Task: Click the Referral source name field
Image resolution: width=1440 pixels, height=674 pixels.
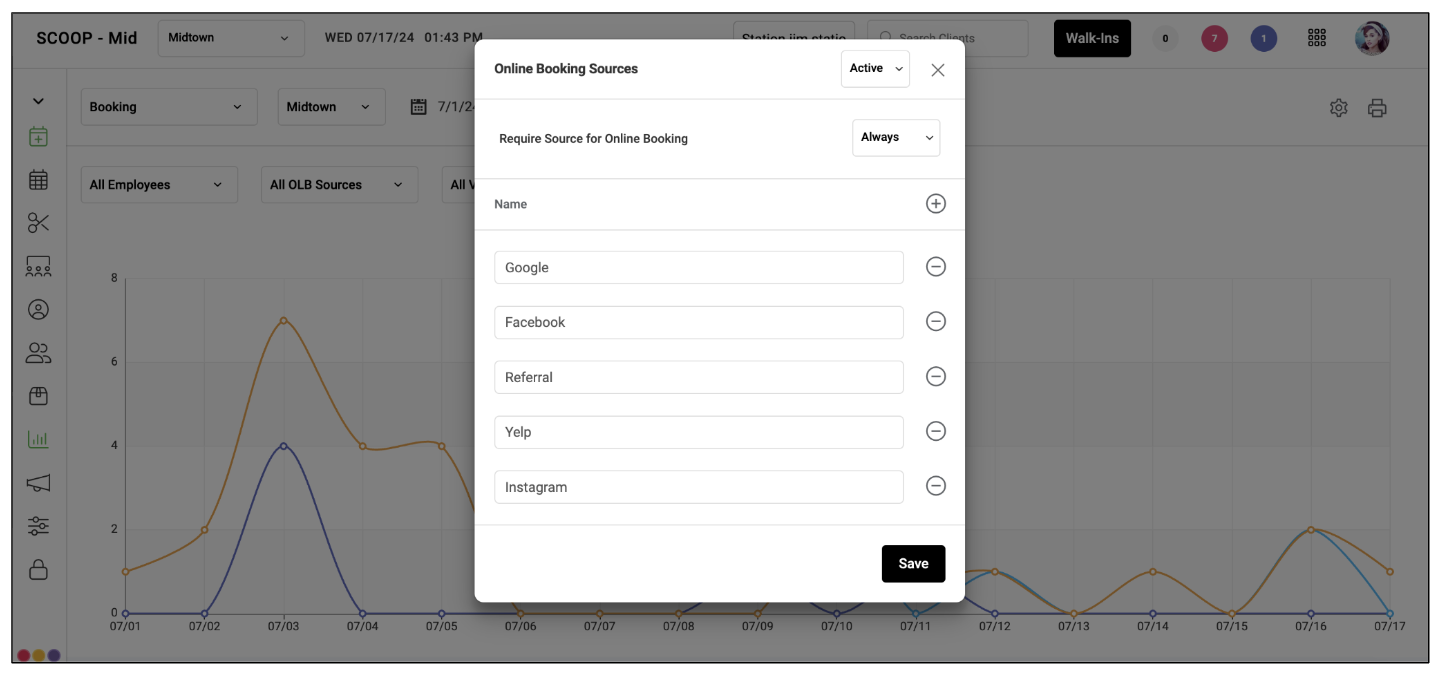Action: tap(699, 377)
